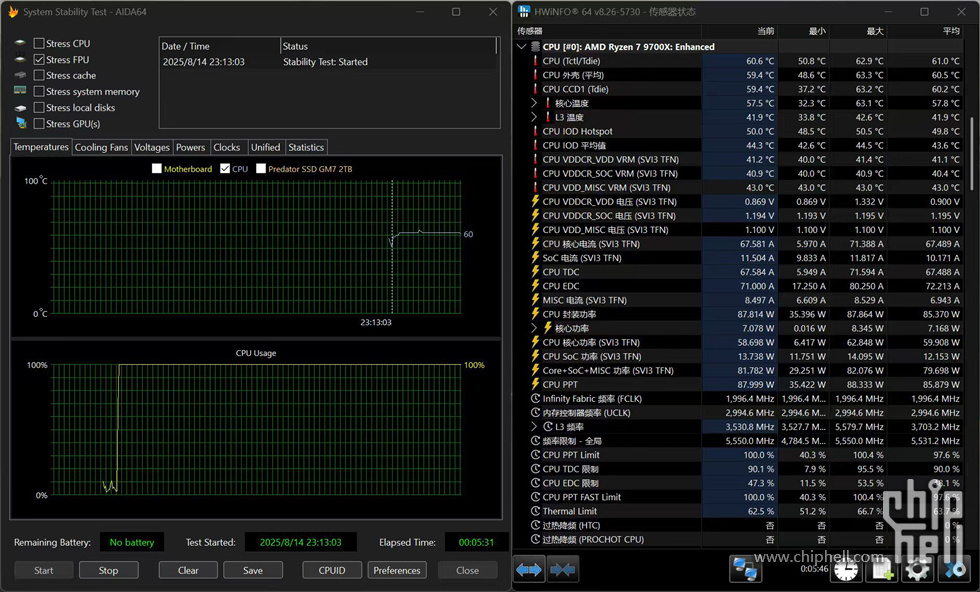Screen dimensions: 980x592
Task: Click the chip icon next to Stress FPU
Action: [x=21, y=59]
